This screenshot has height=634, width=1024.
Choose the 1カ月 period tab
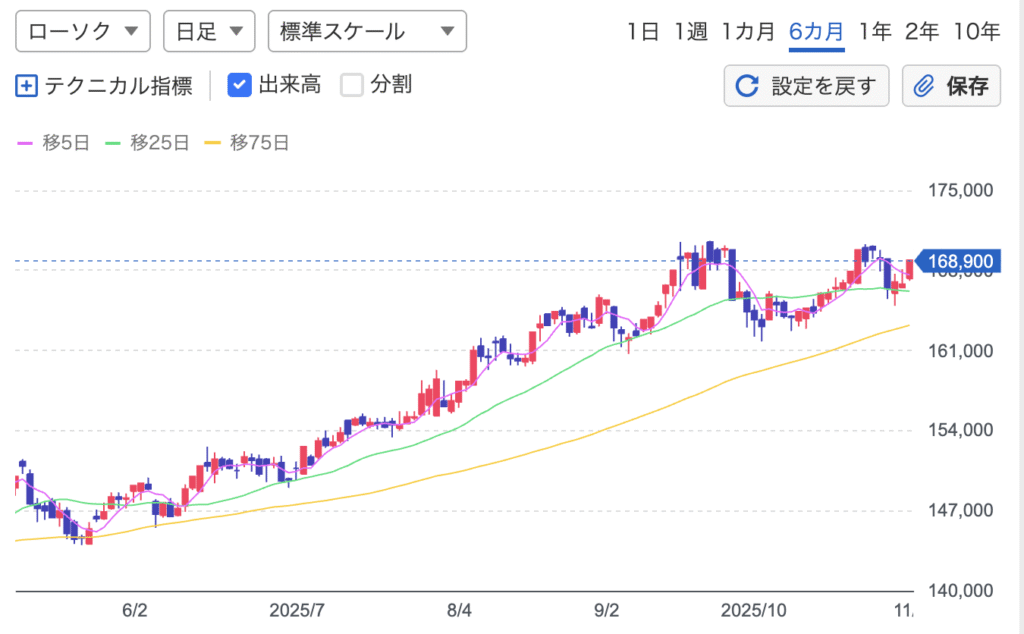pyautogui.click(x=748, y=31)
